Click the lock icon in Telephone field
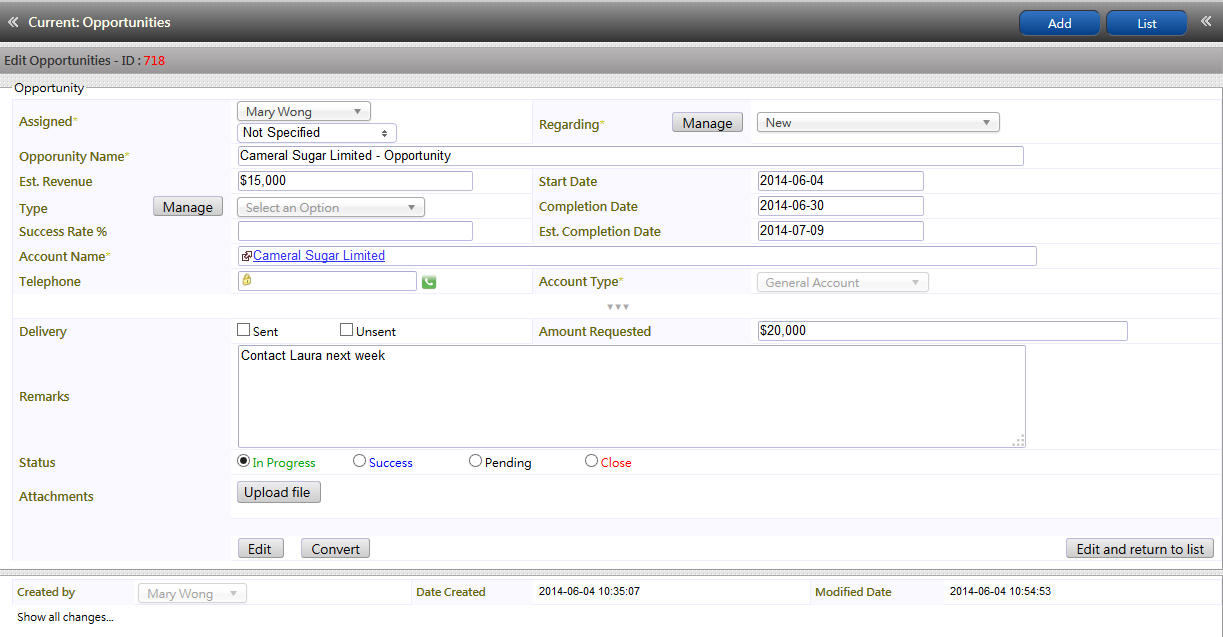Screen dimensions: 1223x637 pos(246,280)
